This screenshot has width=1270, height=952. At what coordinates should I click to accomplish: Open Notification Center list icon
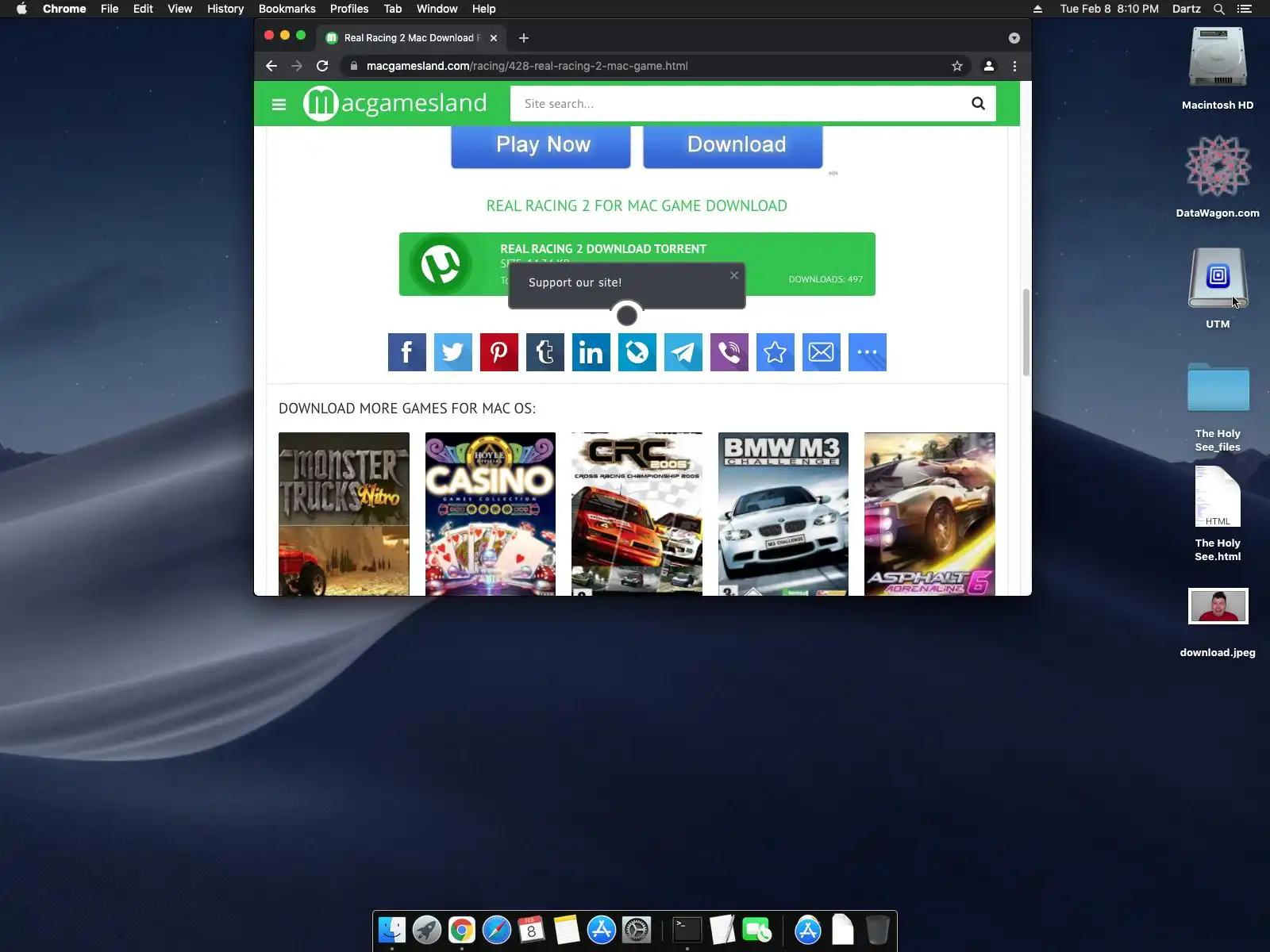coord(1245,9)
